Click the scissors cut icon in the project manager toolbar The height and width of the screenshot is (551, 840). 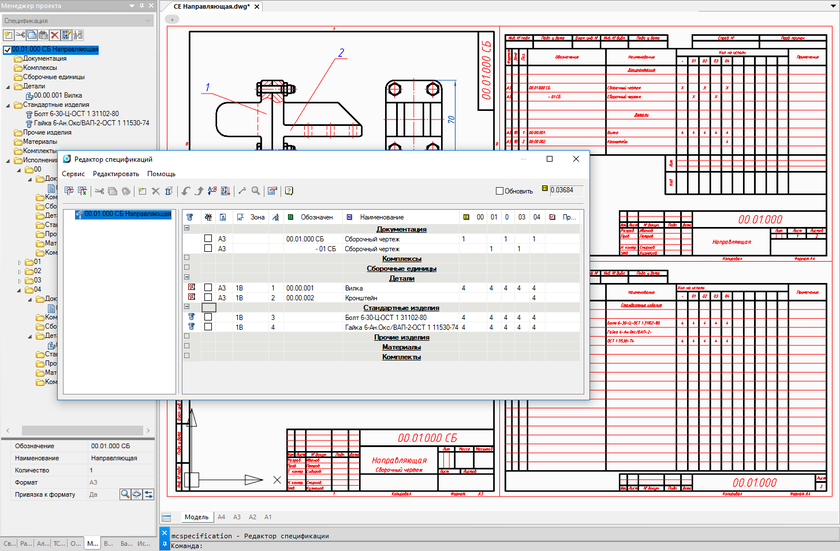[x=22, y=34]
